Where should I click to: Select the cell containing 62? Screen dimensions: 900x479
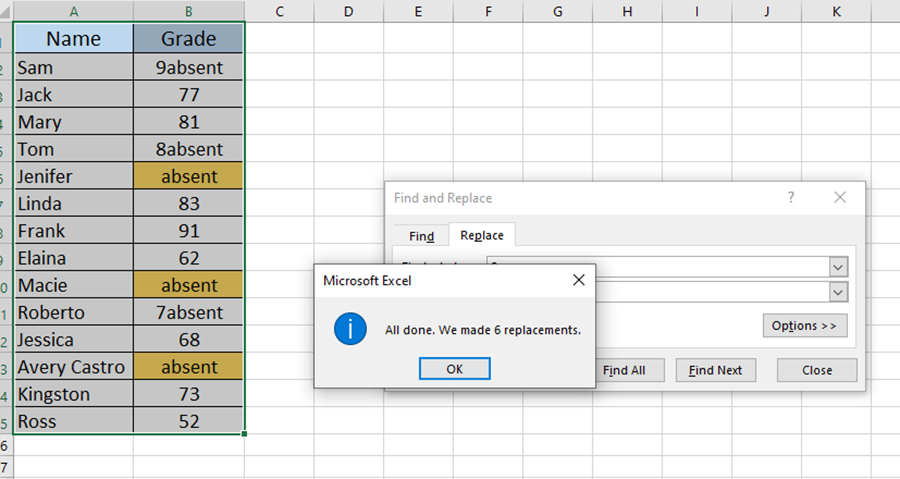(x=189, y=258)
